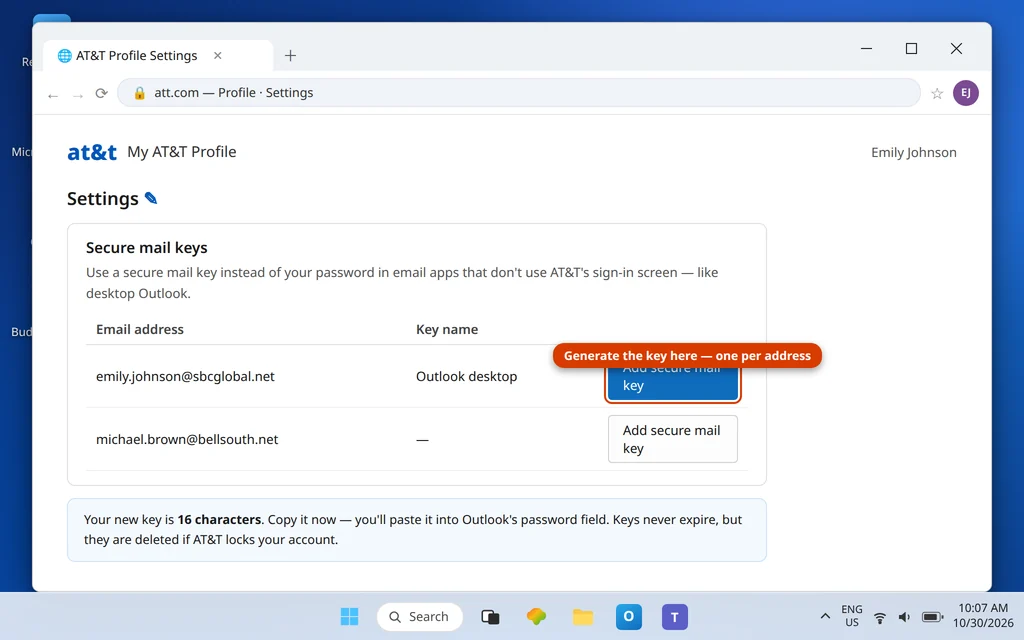Click the at&t logo
The width and height of the screenshot is (1024, 640).
click(x=92, y=152)
